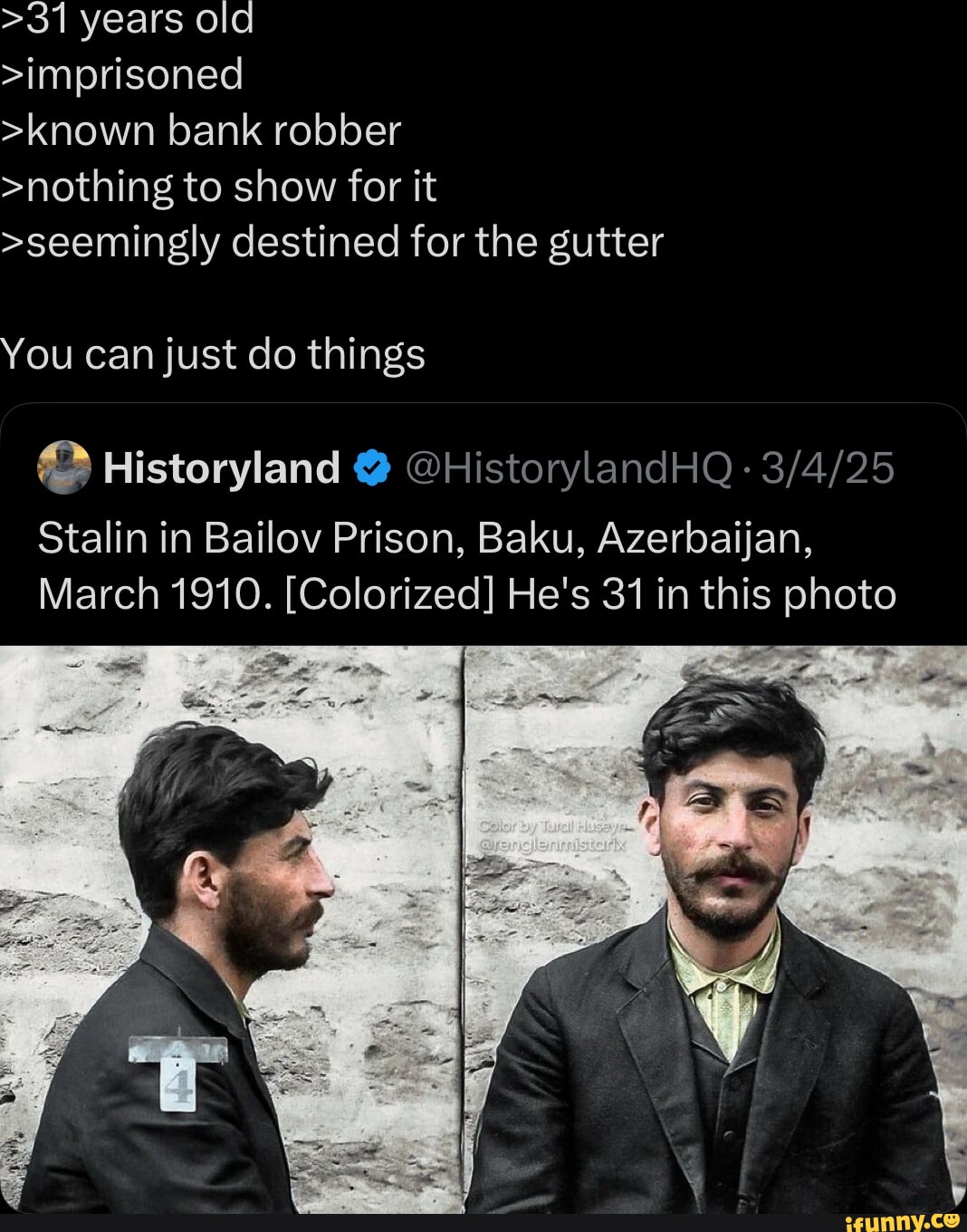The height and width of the screenshot is (1232, 967).
Task: Select the '>seemingly destined for the gutter' line
Action: (332, 243)
